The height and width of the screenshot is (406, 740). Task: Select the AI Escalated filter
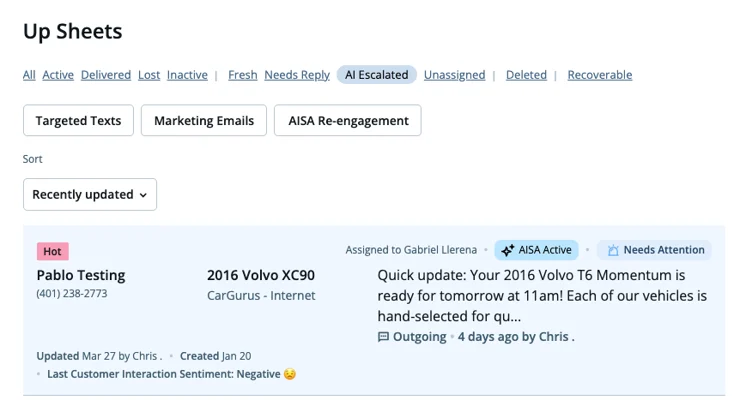tap(377, 75)
